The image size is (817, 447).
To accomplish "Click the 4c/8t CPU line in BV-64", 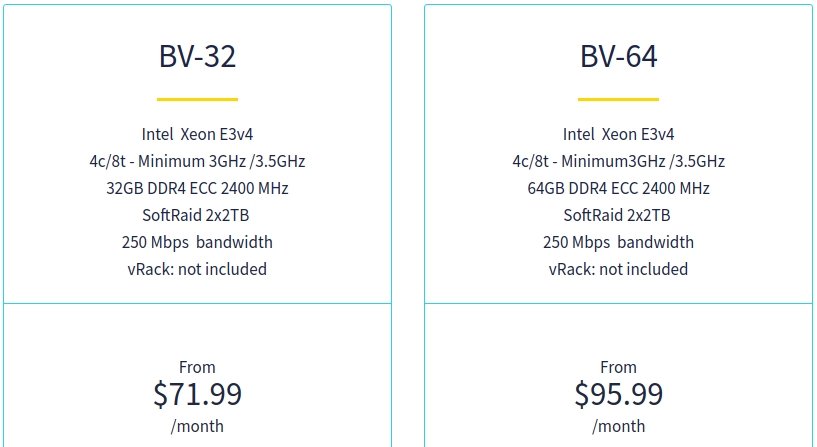I will click(618, 162).
